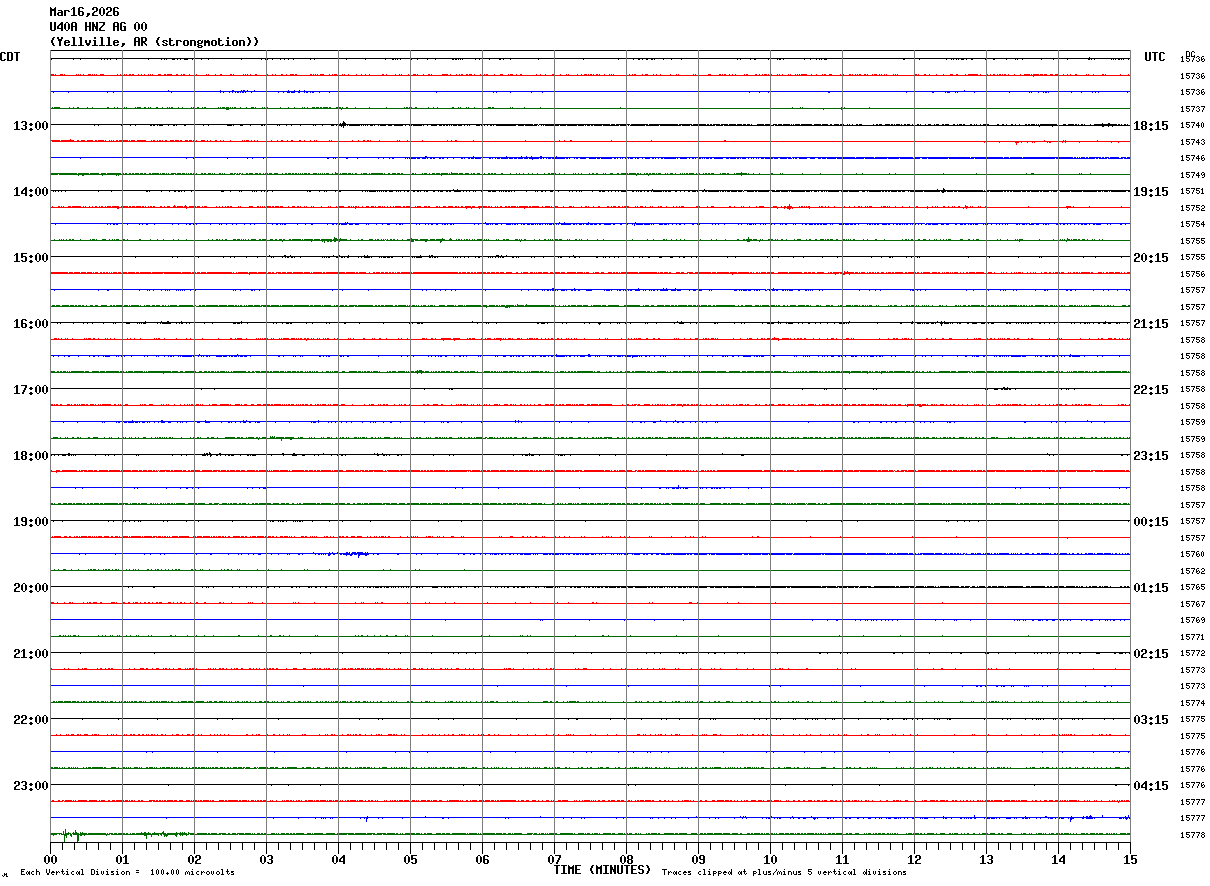
Task: Click DC offset value "15743"
Action: tap(1192, 142)
